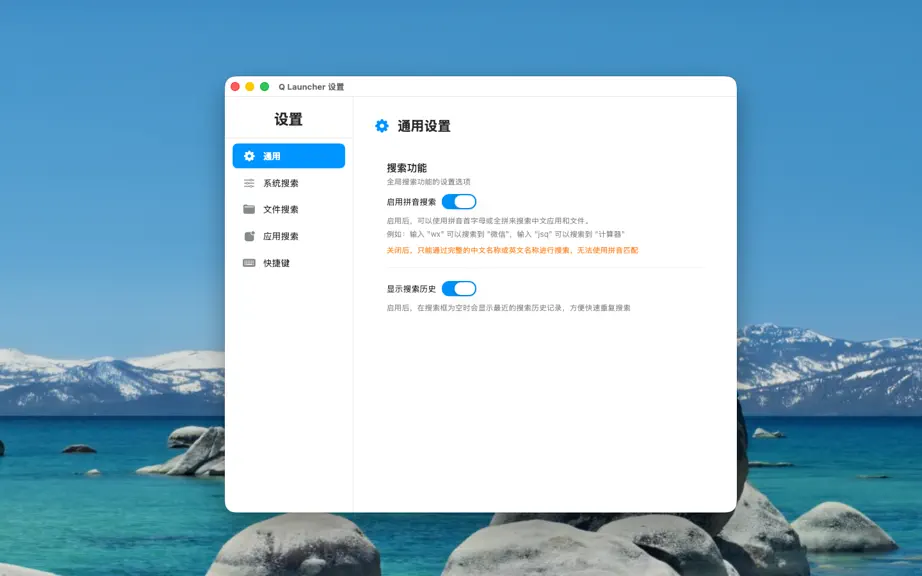
Task: Maximize the window with the green button
Action: pos(265,86)
